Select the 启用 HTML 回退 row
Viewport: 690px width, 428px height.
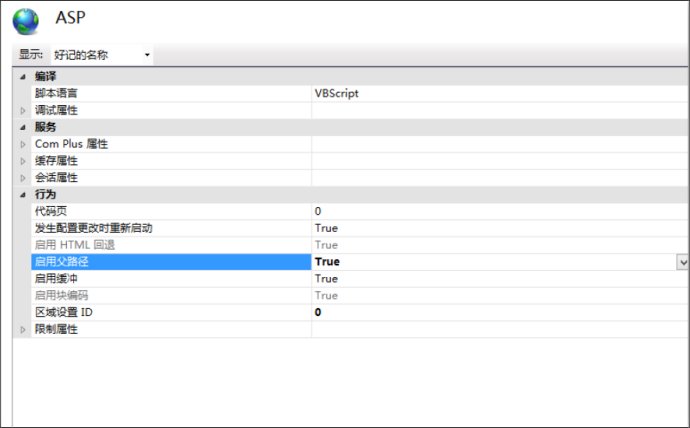click(x=74, y=245)
